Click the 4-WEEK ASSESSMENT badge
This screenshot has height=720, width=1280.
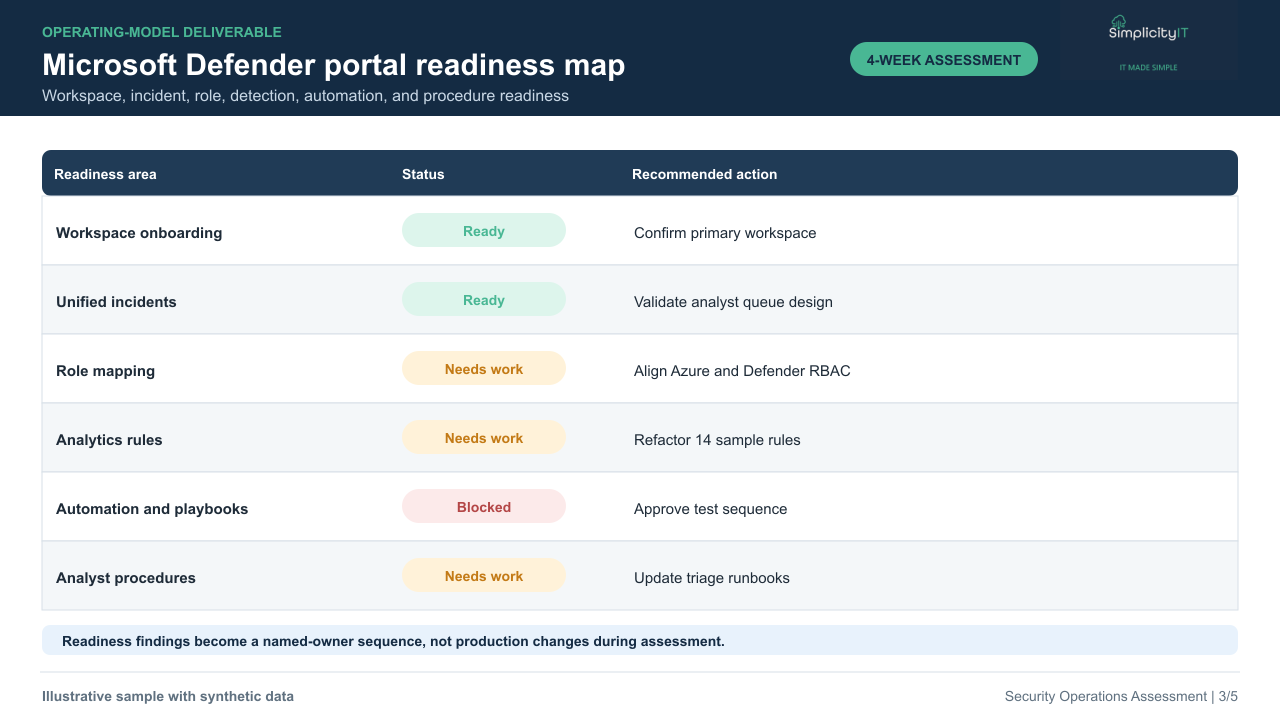(x=944, y=59)
